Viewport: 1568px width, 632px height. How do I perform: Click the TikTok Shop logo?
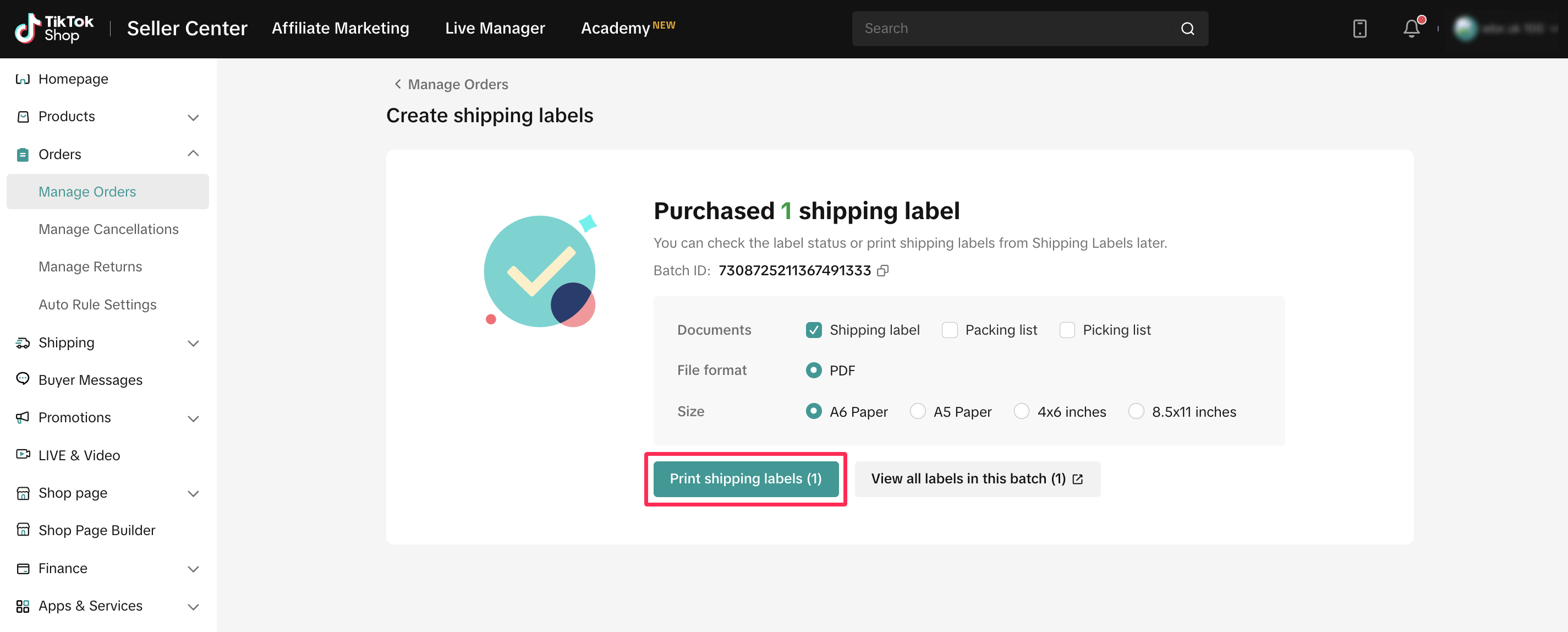[54, 28]
